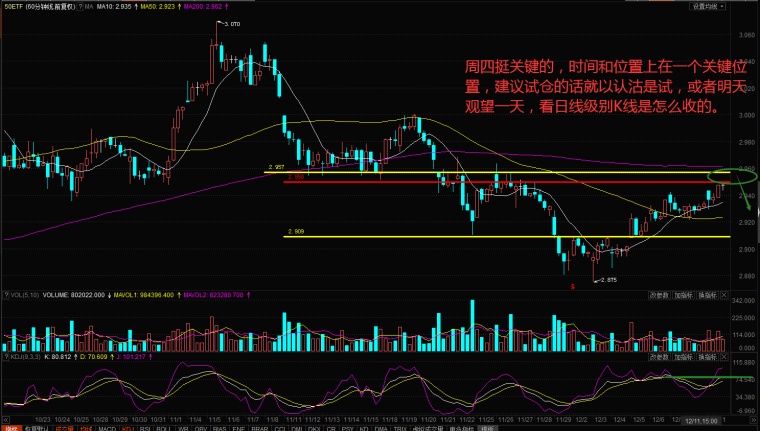Select the KDJ indicator tab
Image resolution: width=760 pixels, height=431 pixels.
pos(126,427)
